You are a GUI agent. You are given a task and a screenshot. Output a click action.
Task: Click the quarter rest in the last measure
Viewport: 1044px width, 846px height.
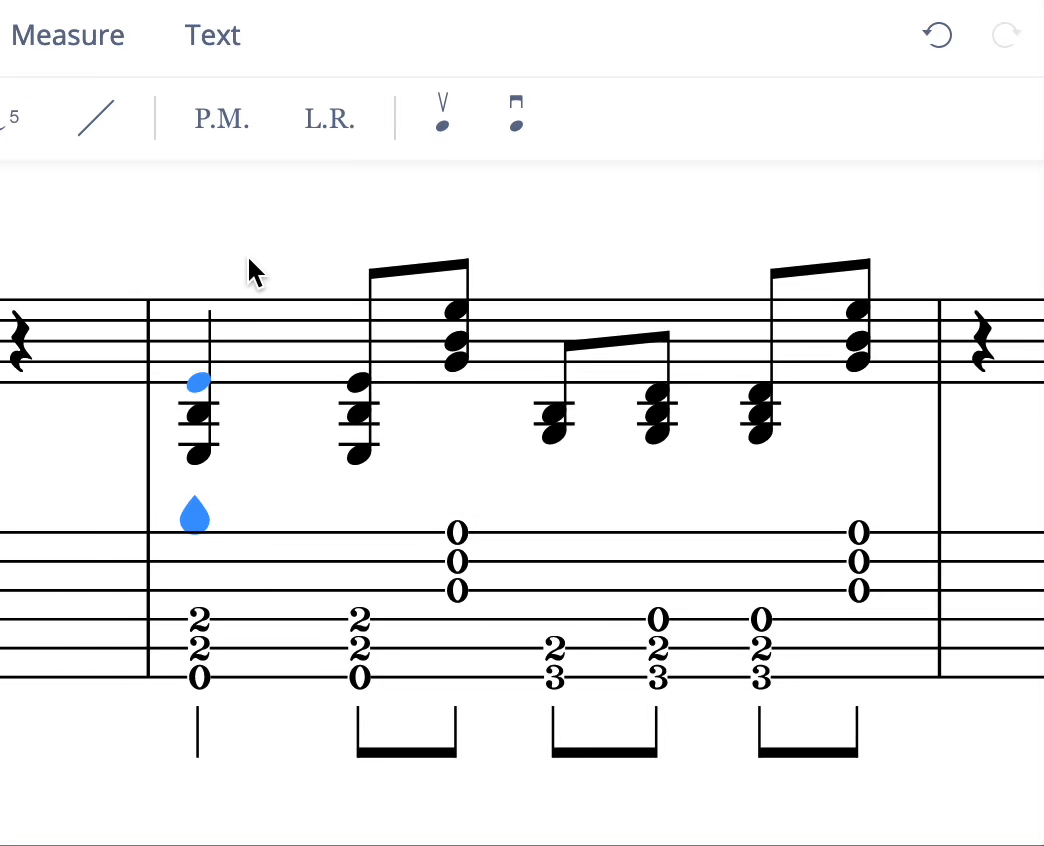984,341
